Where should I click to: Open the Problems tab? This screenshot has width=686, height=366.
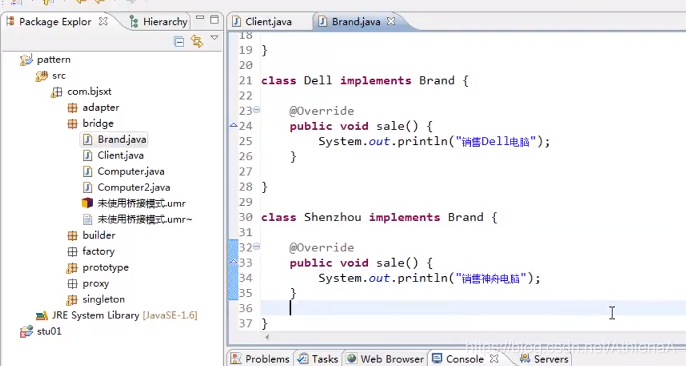(x=260, y=359)
